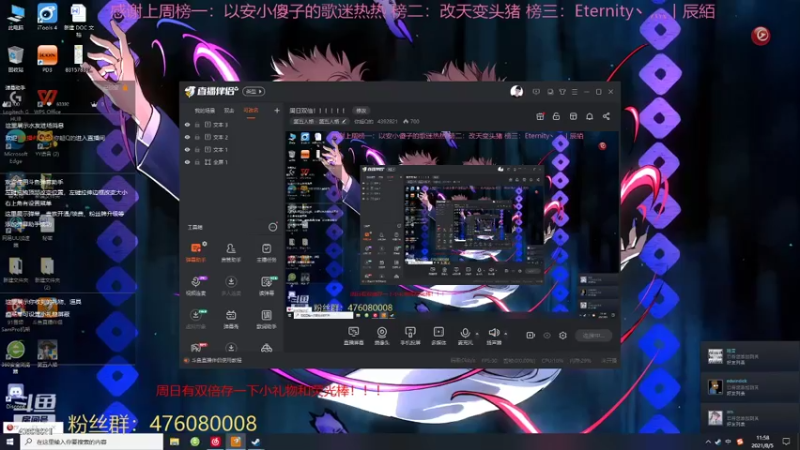Lock the 文本 1 layer
The image size is (800, 450).
tap(197, 149)
